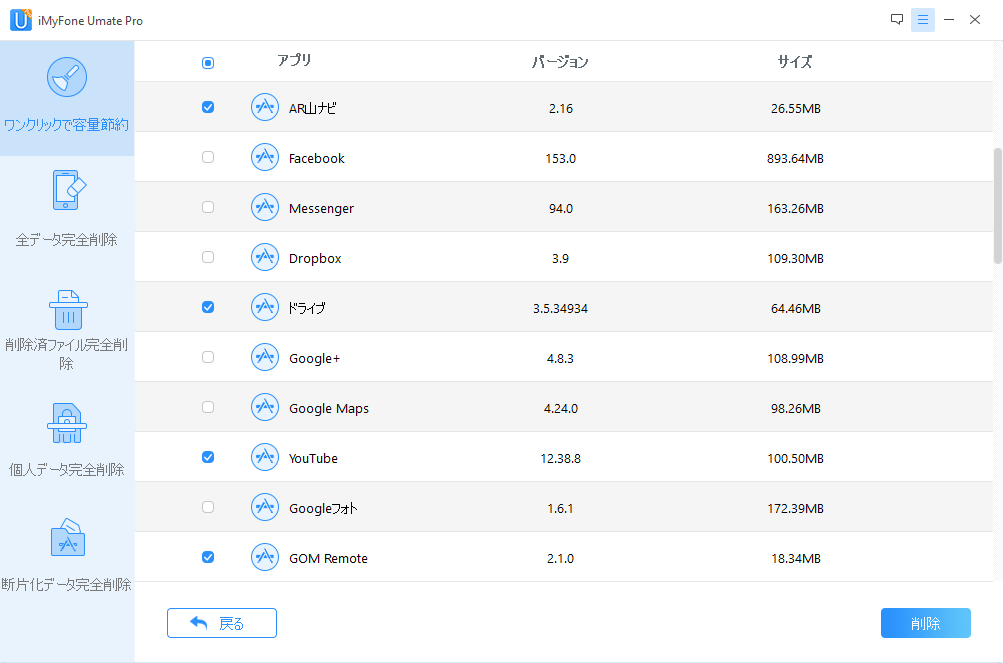Click the Googleフォト App Store icon

265,507
